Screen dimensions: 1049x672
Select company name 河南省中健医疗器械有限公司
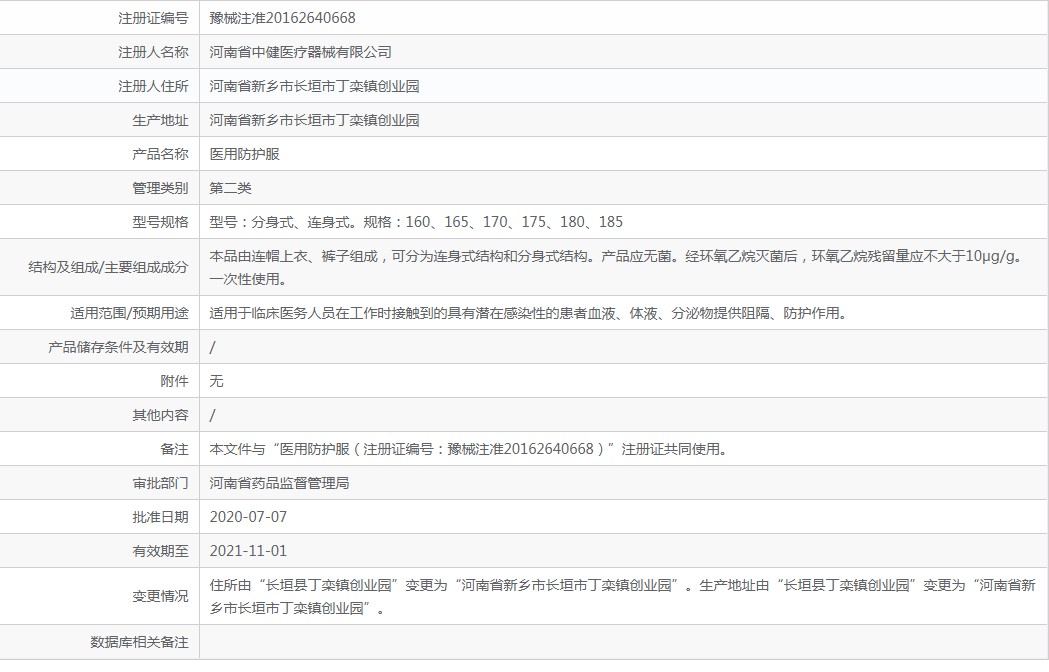(x=300, y=52)
